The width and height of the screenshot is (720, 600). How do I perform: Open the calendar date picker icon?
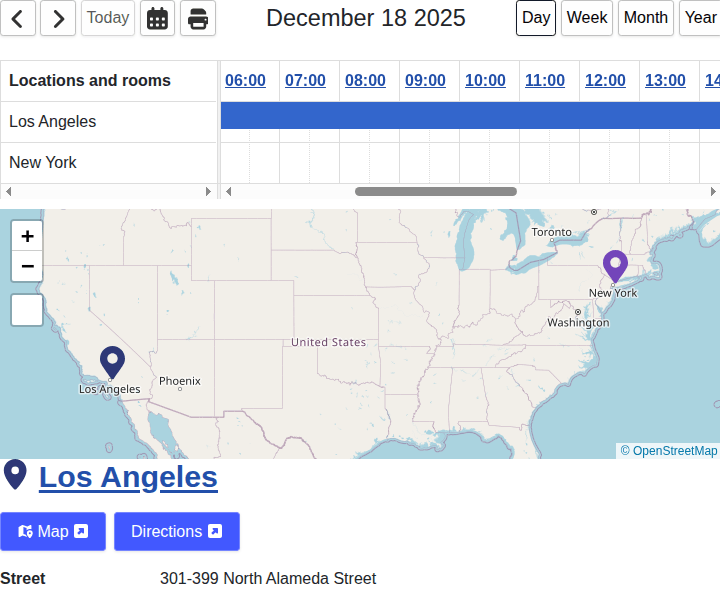pyautogui.click(x=157, y=18)
